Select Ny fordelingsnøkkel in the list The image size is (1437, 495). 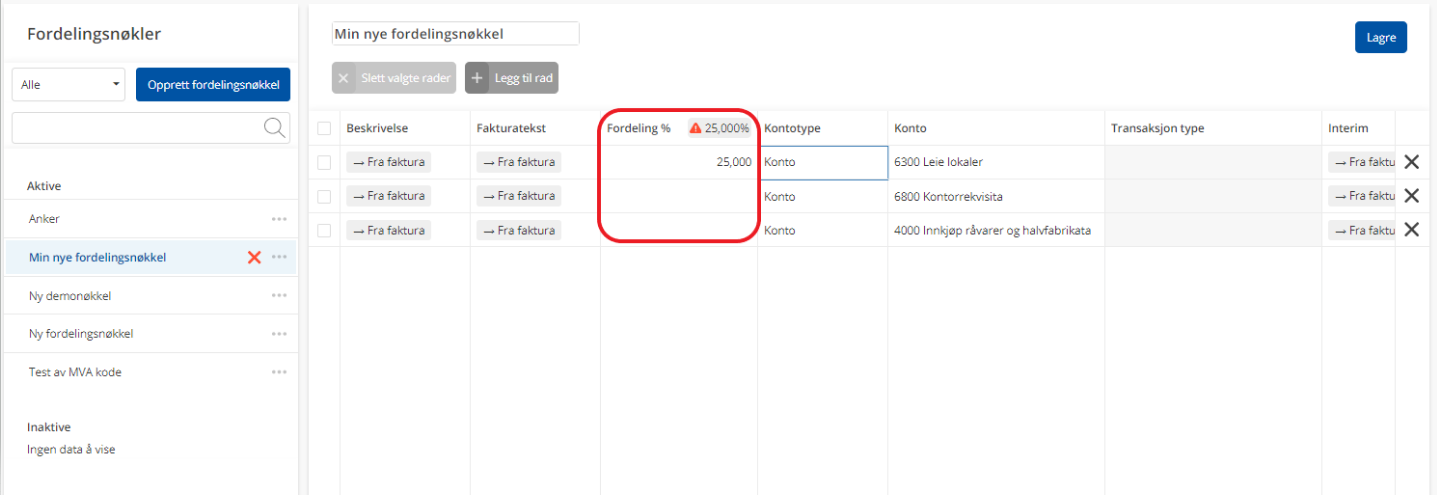(x=81, y=334)
